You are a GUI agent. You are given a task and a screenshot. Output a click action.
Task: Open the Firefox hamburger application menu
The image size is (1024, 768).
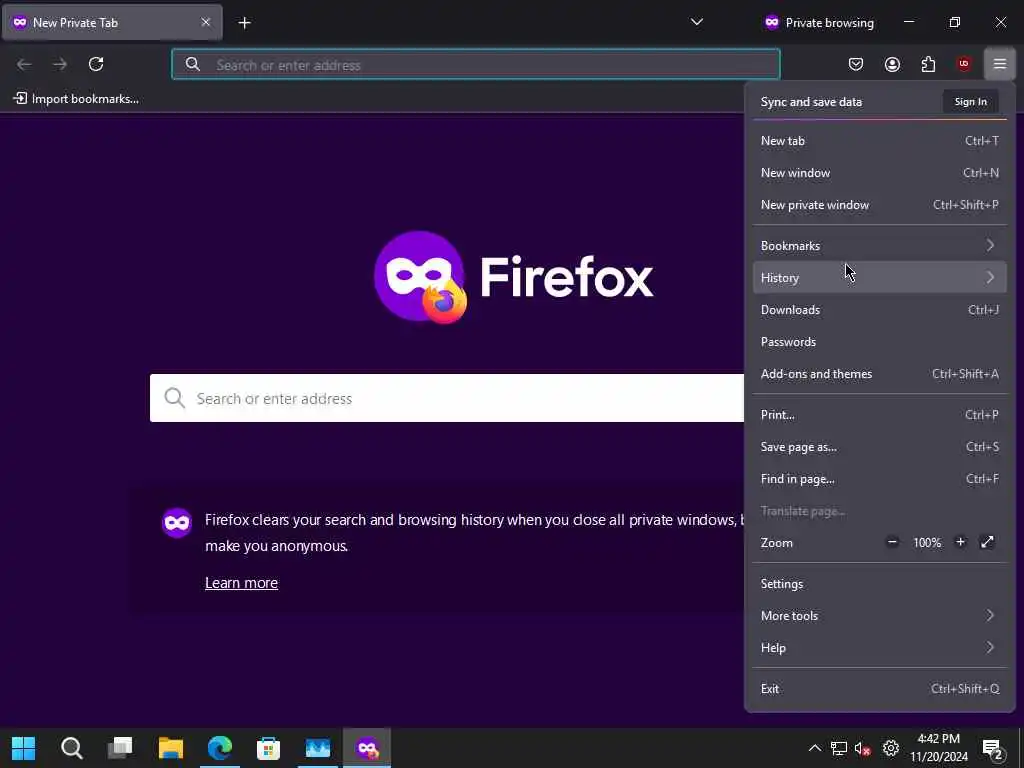click(999, 64)
